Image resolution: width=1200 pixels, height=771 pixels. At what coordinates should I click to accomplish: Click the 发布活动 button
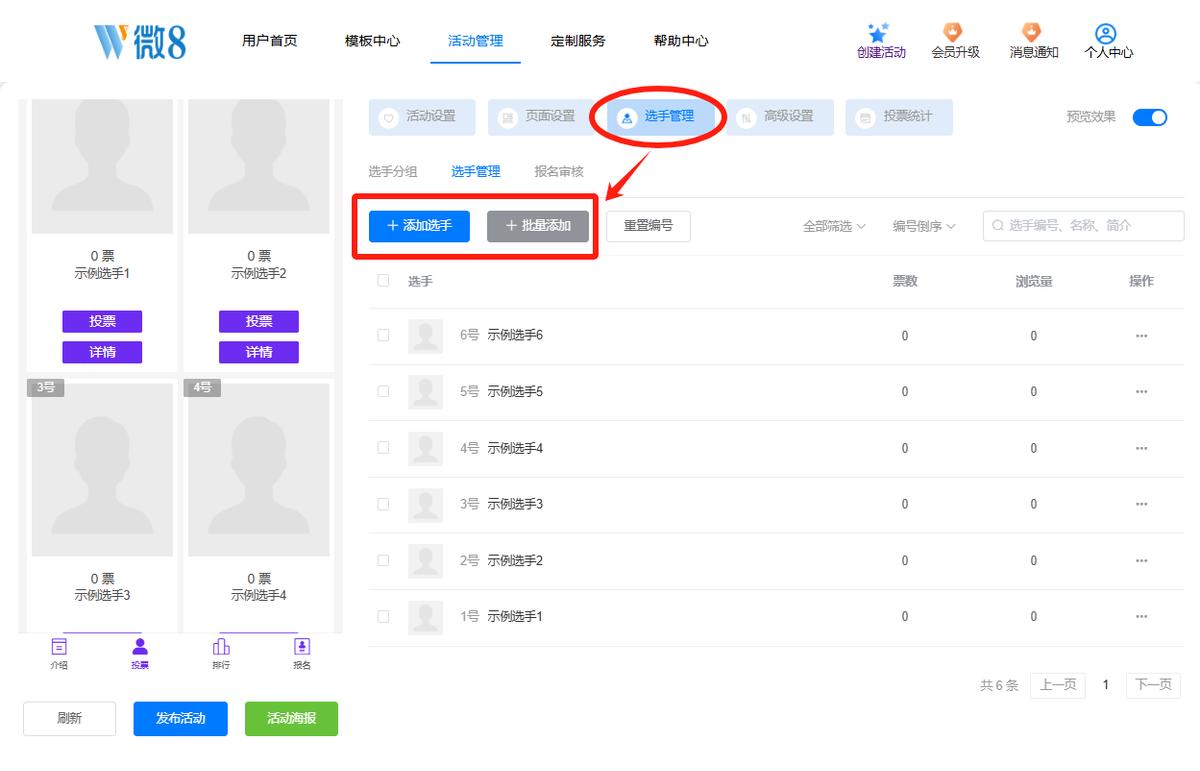(181, 719)
